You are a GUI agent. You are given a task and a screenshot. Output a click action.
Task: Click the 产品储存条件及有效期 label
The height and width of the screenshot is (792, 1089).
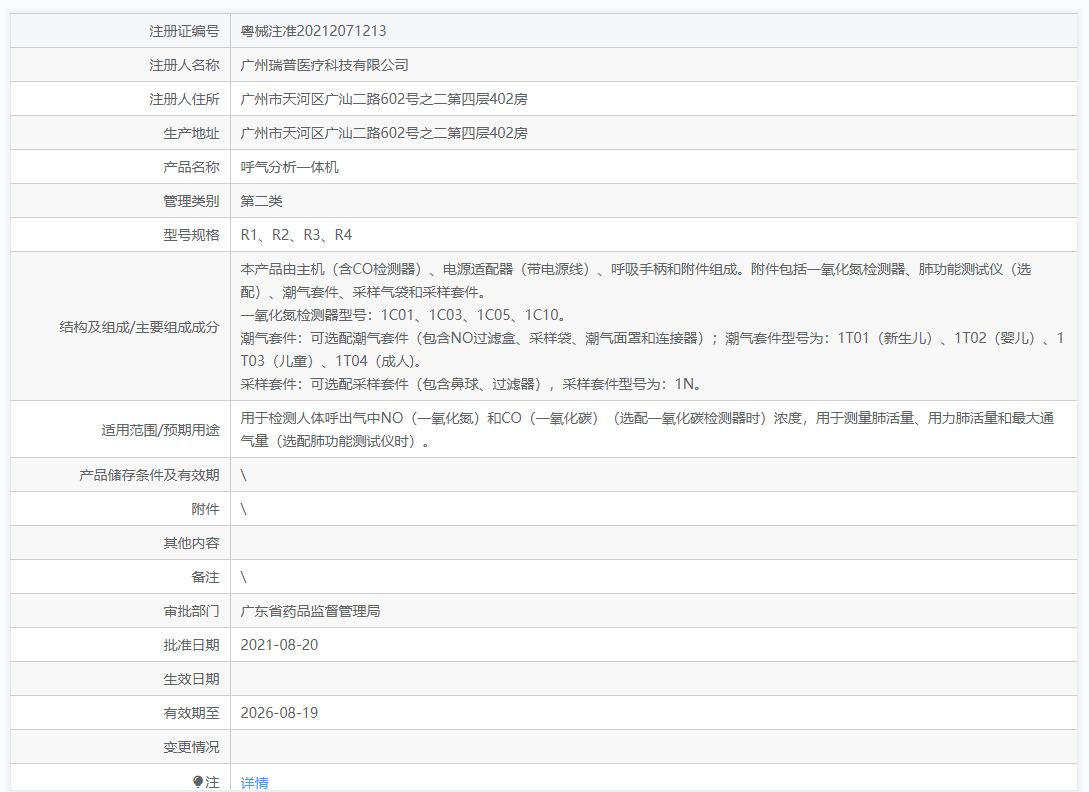[149, 475]
